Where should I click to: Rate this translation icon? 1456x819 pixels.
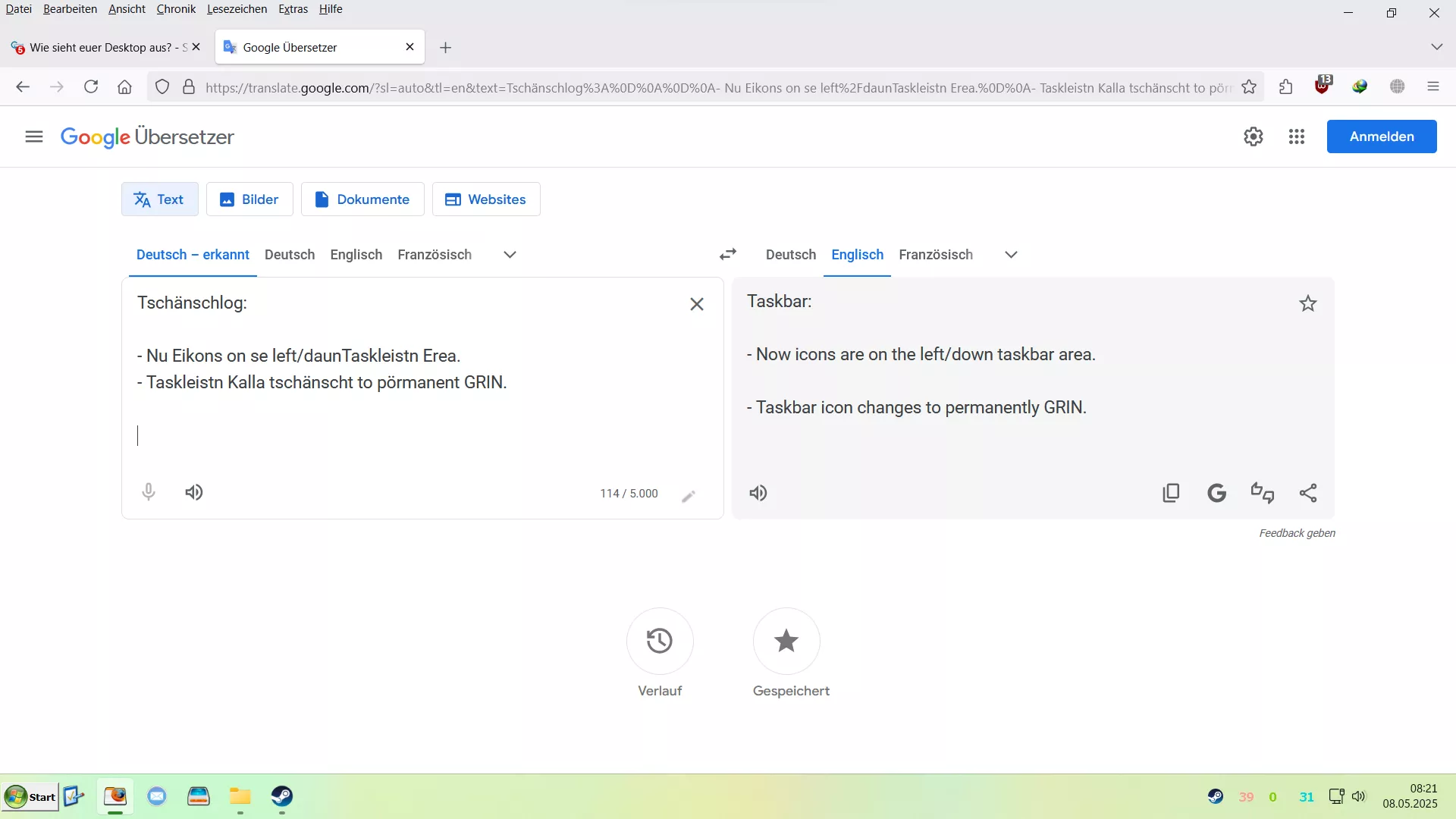pos(1263,493)
